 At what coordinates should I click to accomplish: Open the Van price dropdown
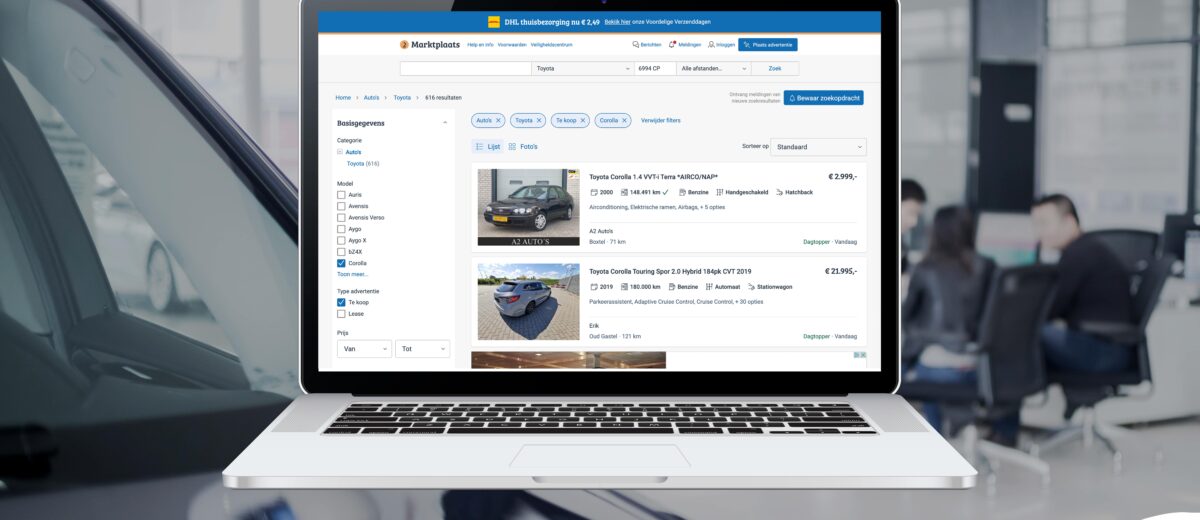tap(364, 348)
